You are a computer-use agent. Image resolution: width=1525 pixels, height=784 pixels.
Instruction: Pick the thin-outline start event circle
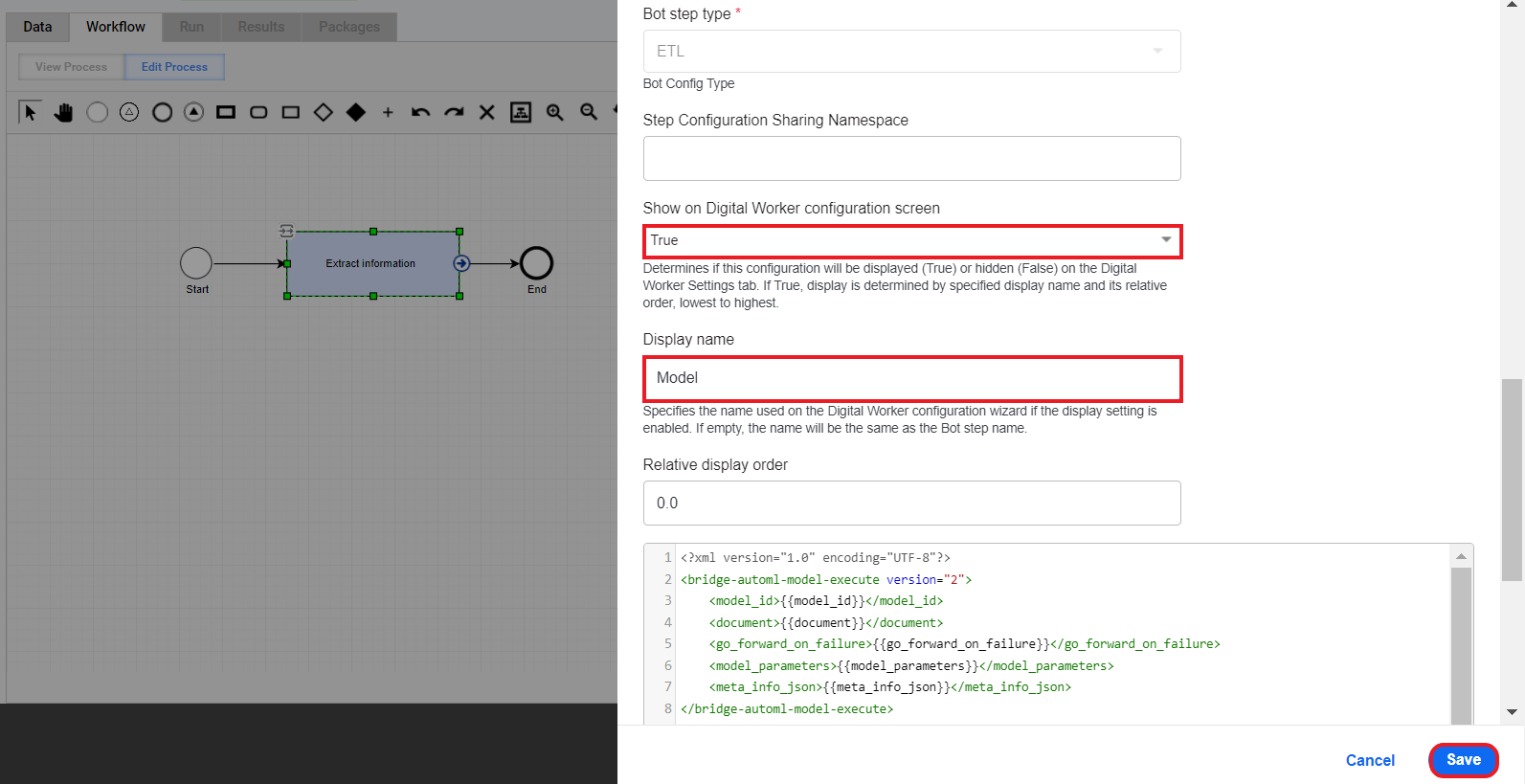tap(97, 112)
